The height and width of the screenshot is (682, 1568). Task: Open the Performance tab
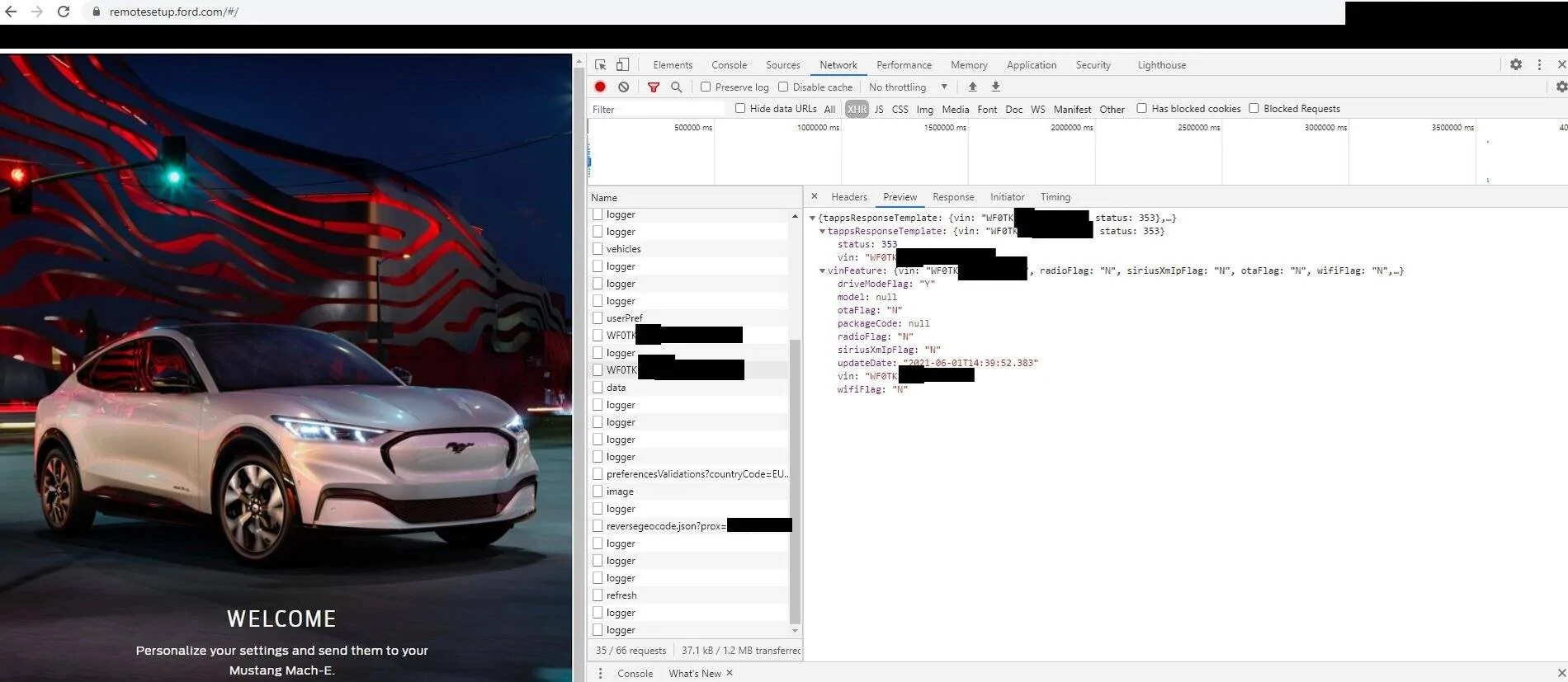pos(904,65)
